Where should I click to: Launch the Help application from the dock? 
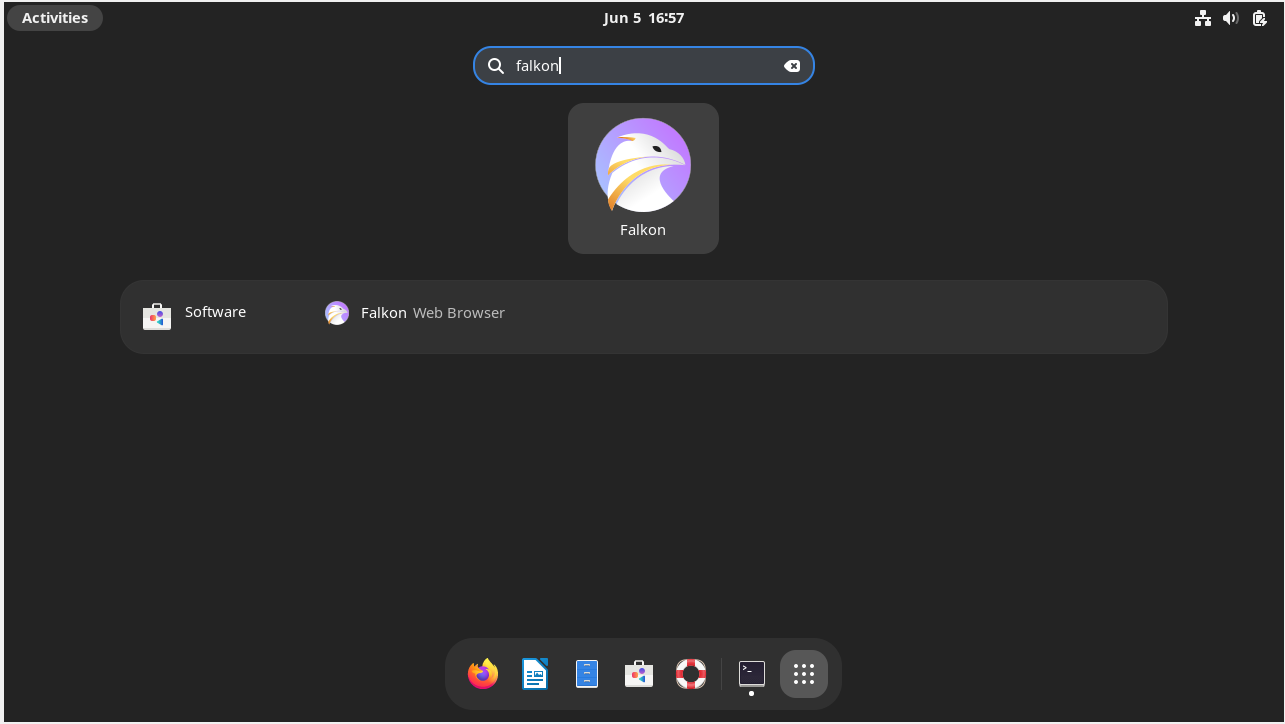[690, 673]
